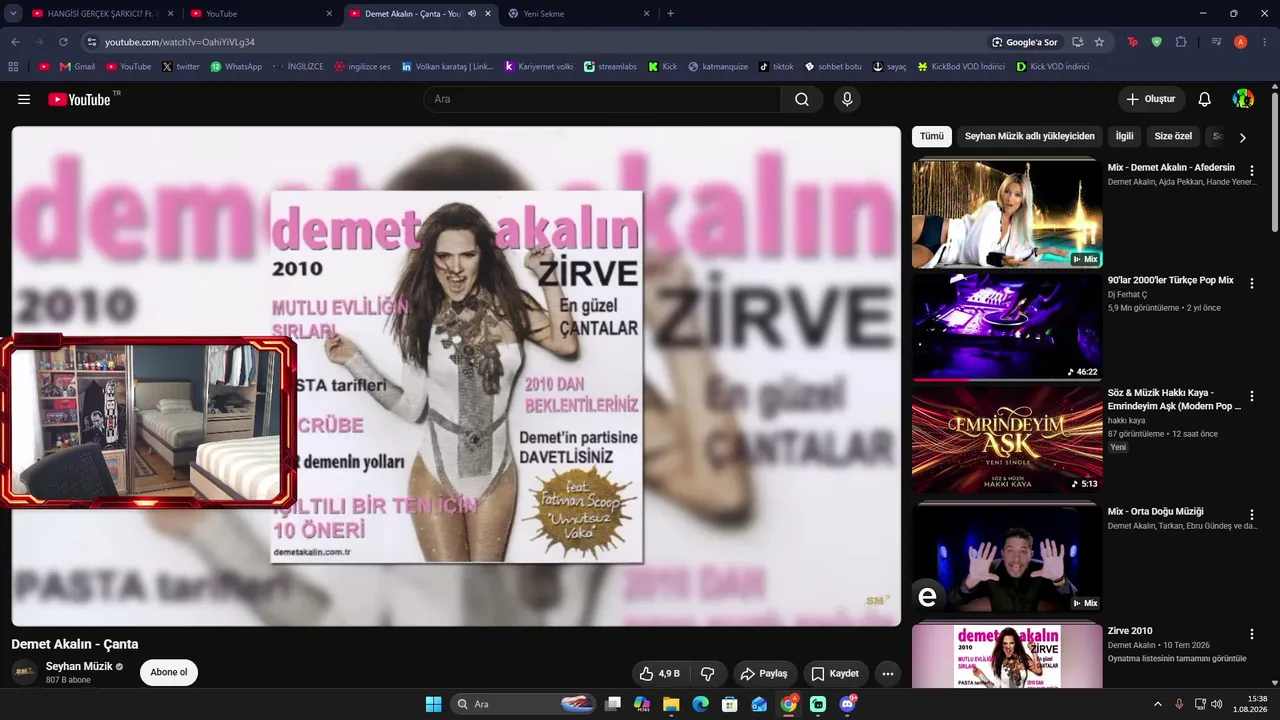Open the YouTube account avatar menu
This screenshot has height=720, width=1280.
[1243, 99]
